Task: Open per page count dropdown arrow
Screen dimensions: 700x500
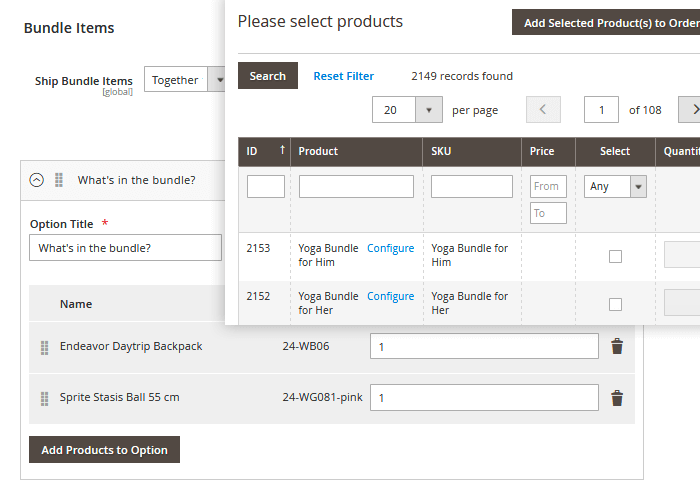Action: [429, 109]
